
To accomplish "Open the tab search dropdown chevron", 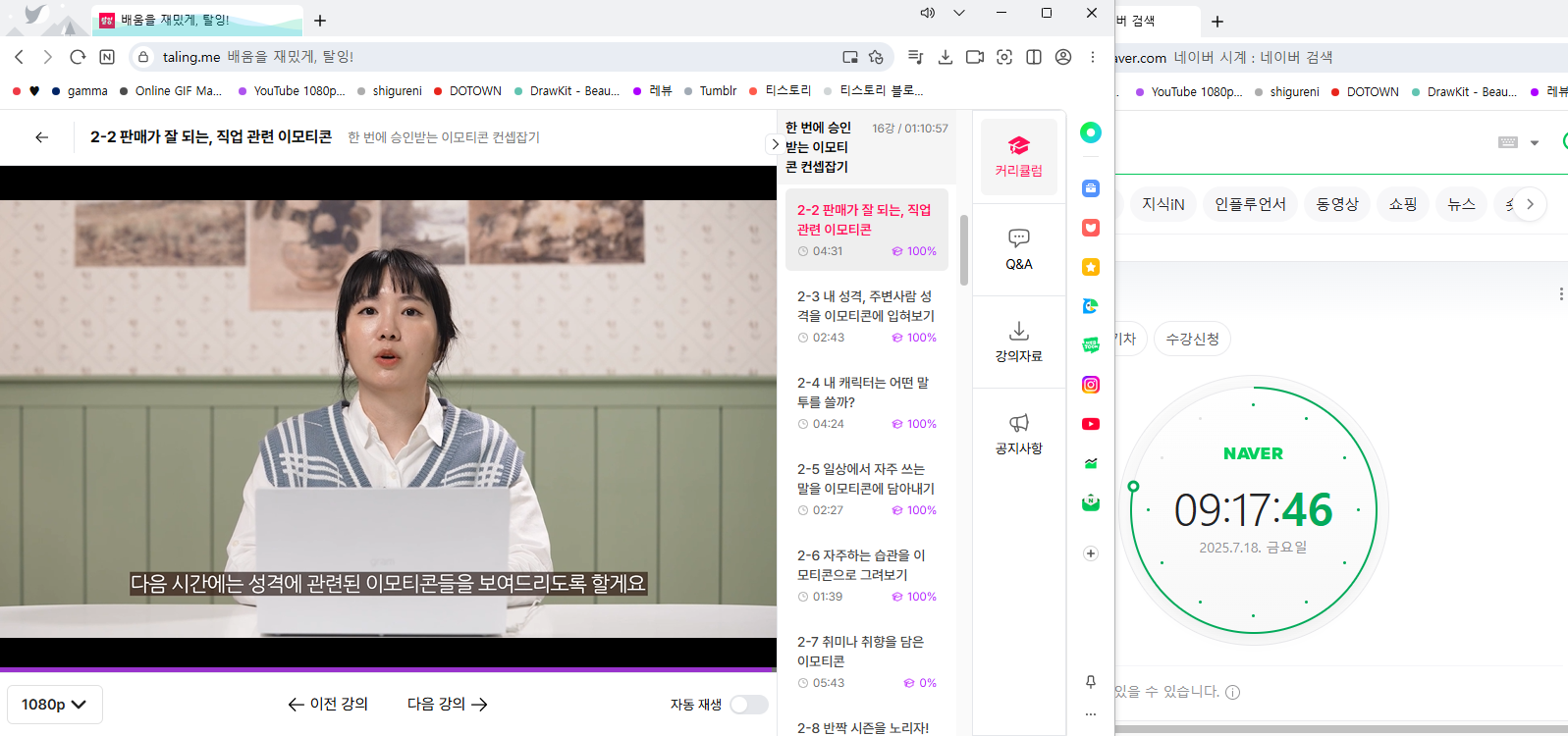I will click(x=959, y=13).
